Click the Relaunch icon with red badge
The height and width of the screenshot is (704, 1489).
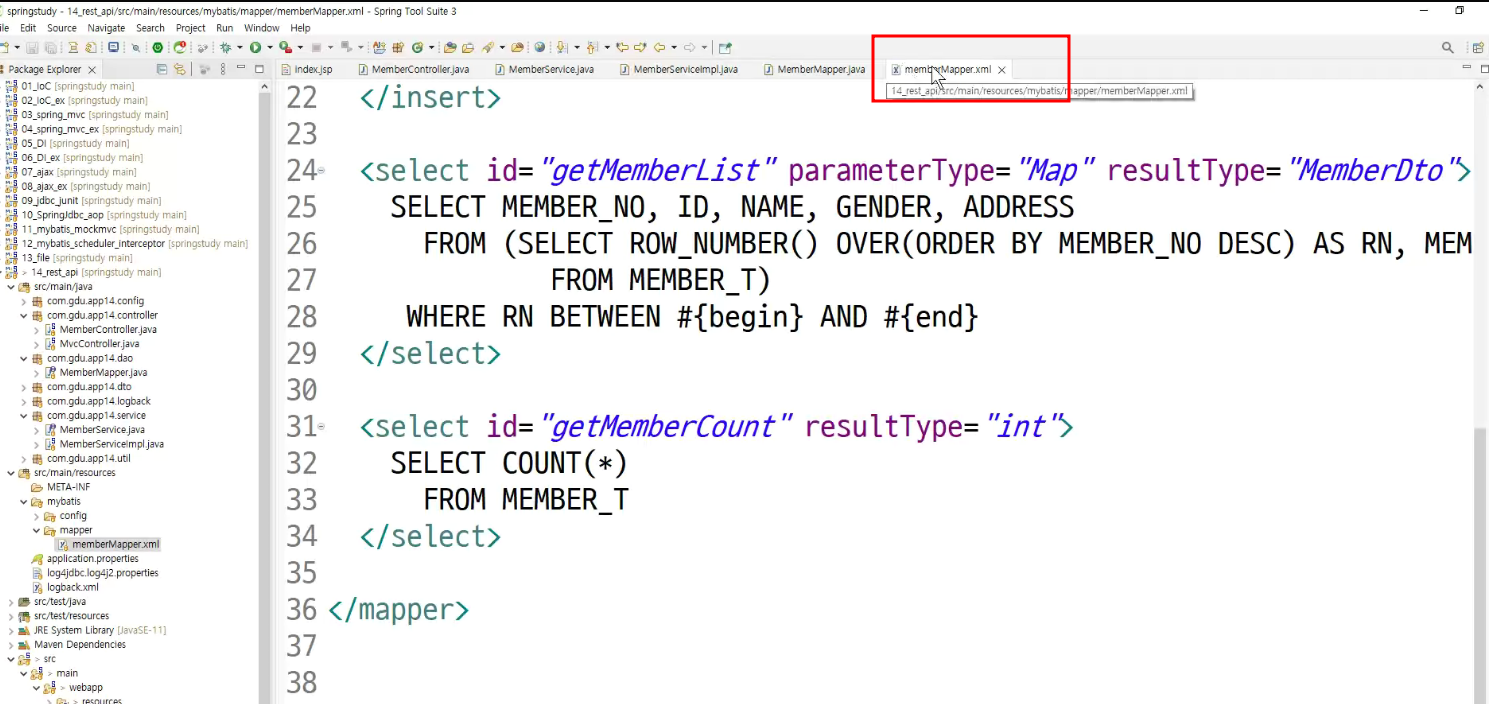coord(180,47)
